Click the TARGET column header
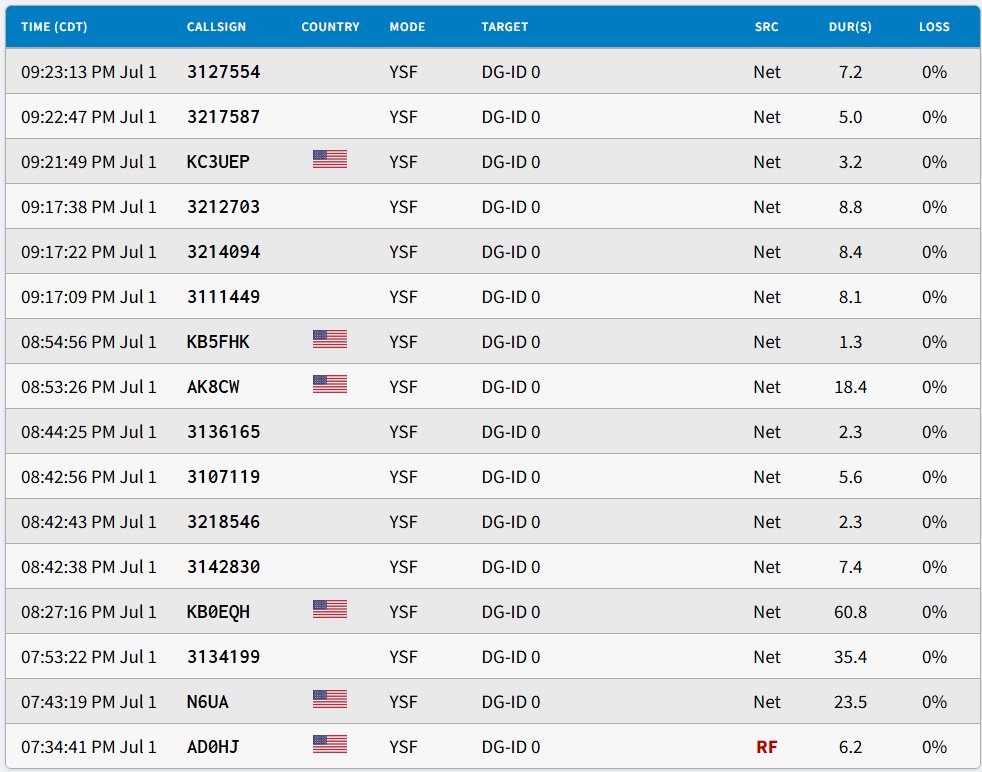This screenshot has width=982, height=772. [505, 27]
